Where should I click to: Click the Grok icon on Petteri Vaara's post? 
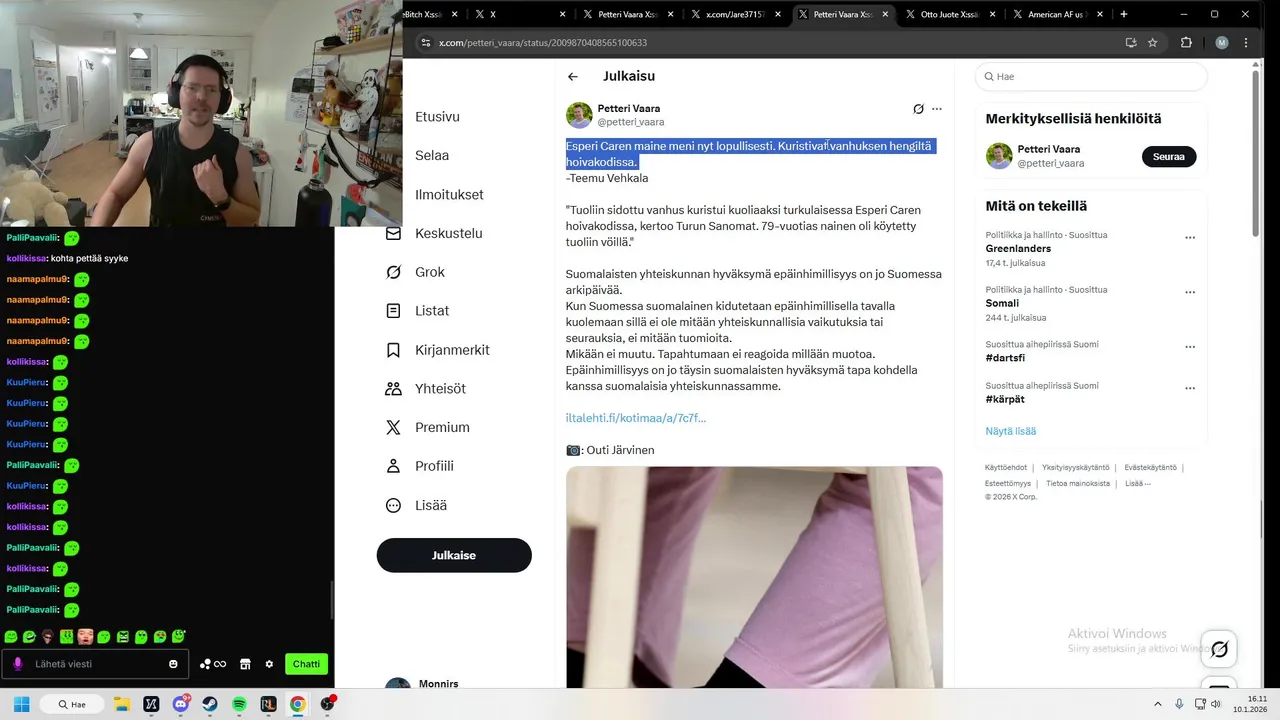[x=918, y=109]
